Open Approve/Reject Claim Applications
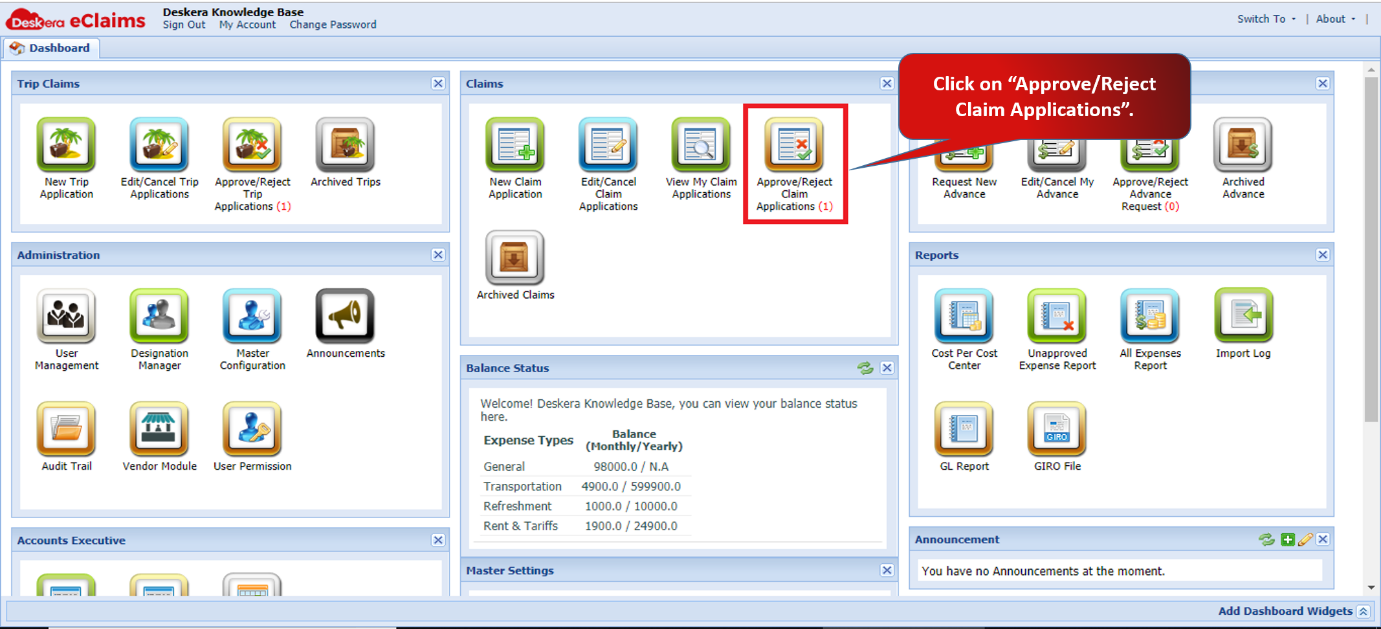 pyautogui.click(x=794, y=146)
